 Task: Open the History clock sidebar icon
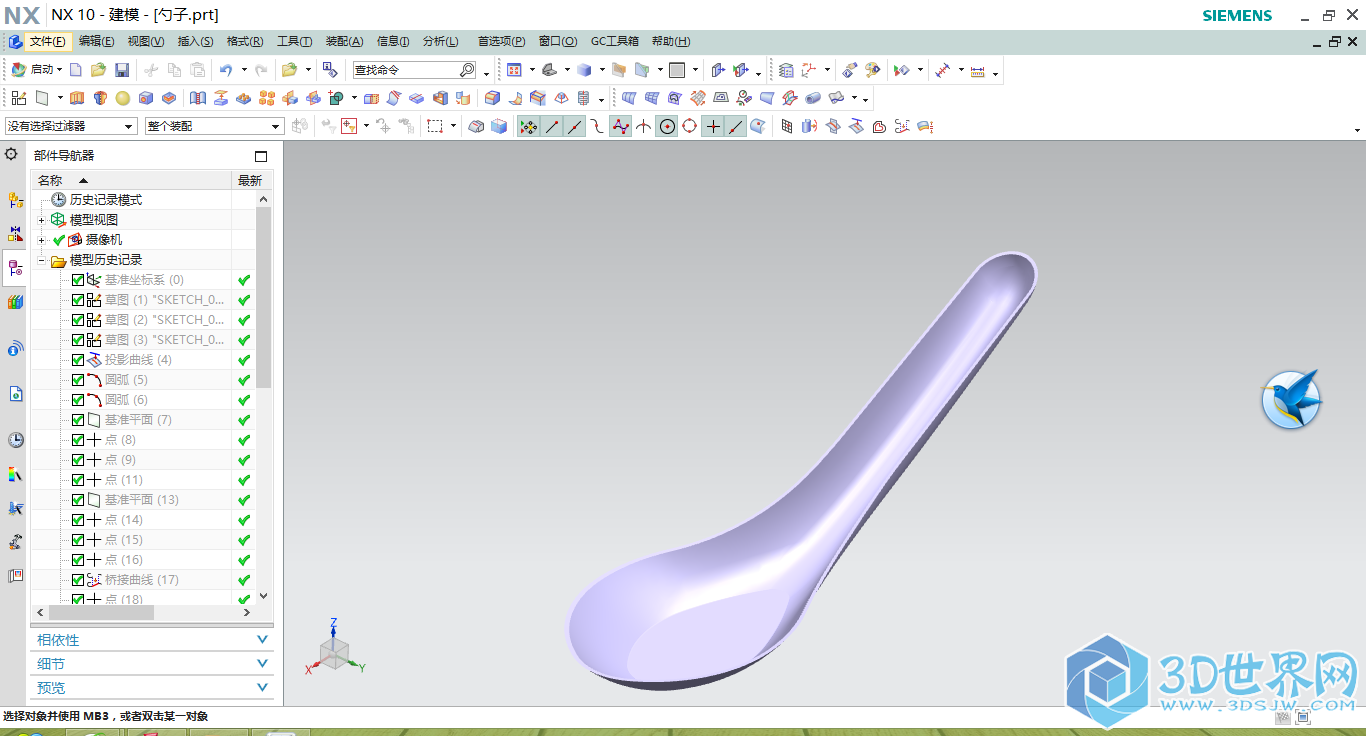(x=14, y=440)
